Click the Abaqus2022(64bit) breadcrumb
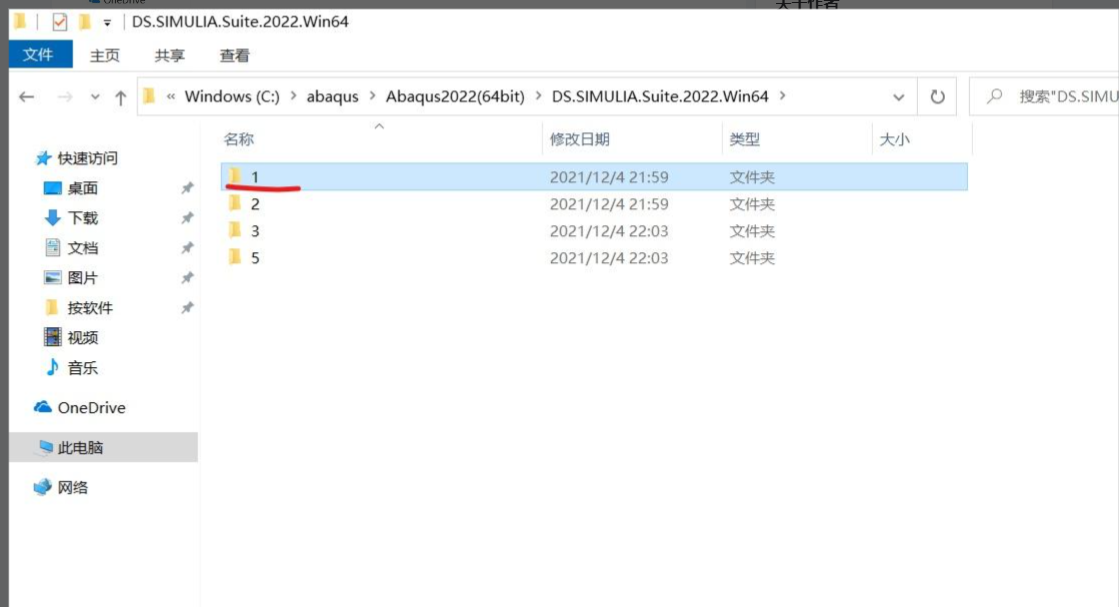 click(x=455, y=96)
